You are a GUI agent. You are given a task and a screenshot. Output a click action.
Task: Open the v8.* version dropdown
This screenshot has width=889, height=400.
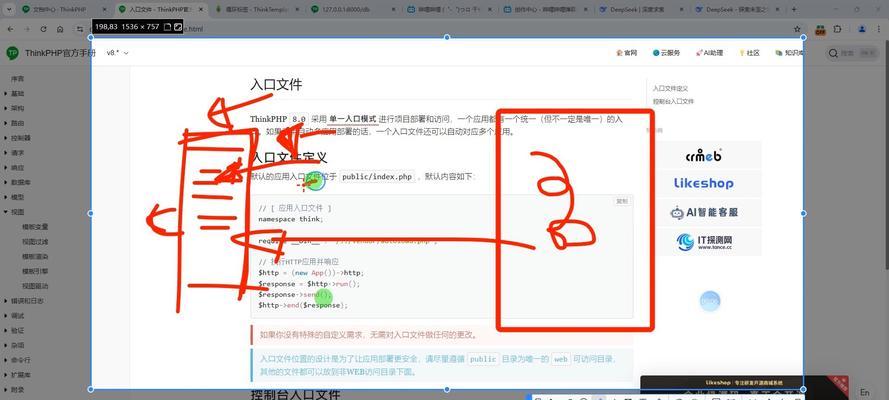point(117,53)
